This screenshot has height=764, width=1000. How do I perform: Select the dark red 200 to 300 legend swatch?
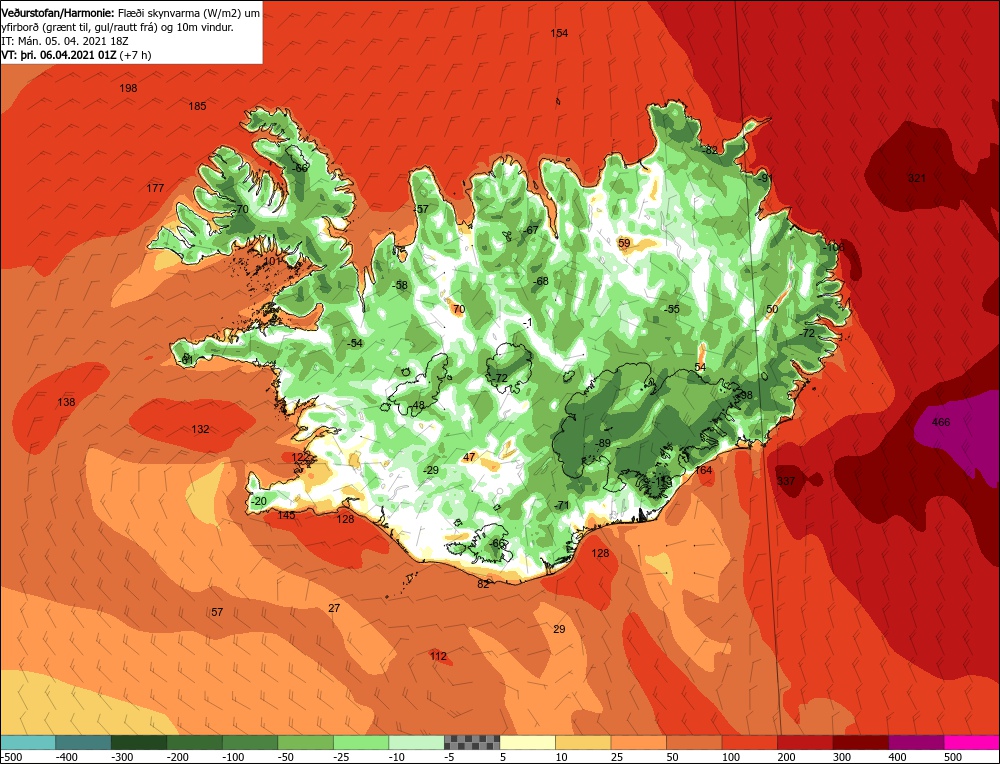(805, 742)
